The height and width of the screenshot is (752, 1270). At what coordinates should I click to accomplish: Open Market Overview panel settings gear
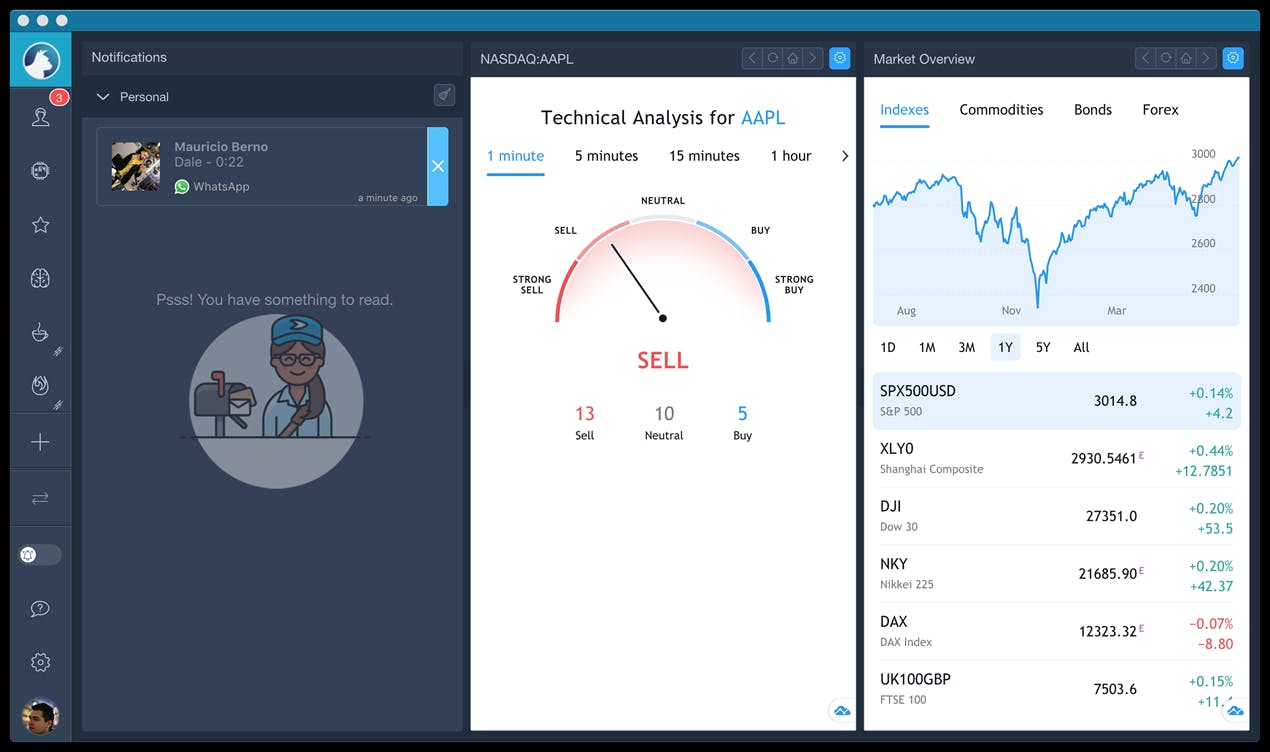[x=1233, y=58]
